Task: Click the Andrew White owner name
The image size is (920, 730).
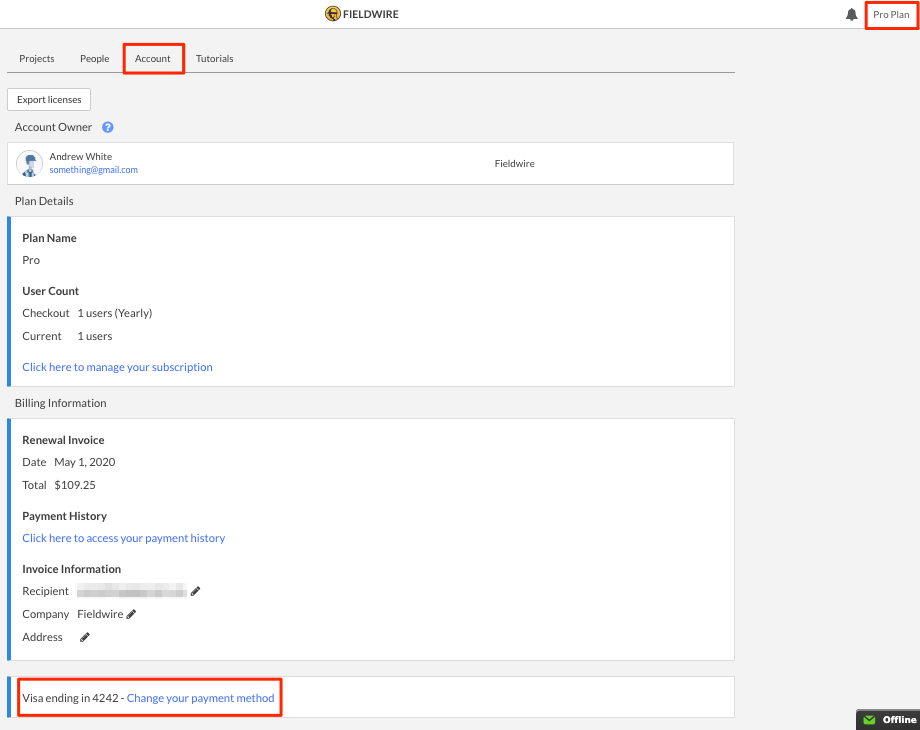Action: pos(80,157)
